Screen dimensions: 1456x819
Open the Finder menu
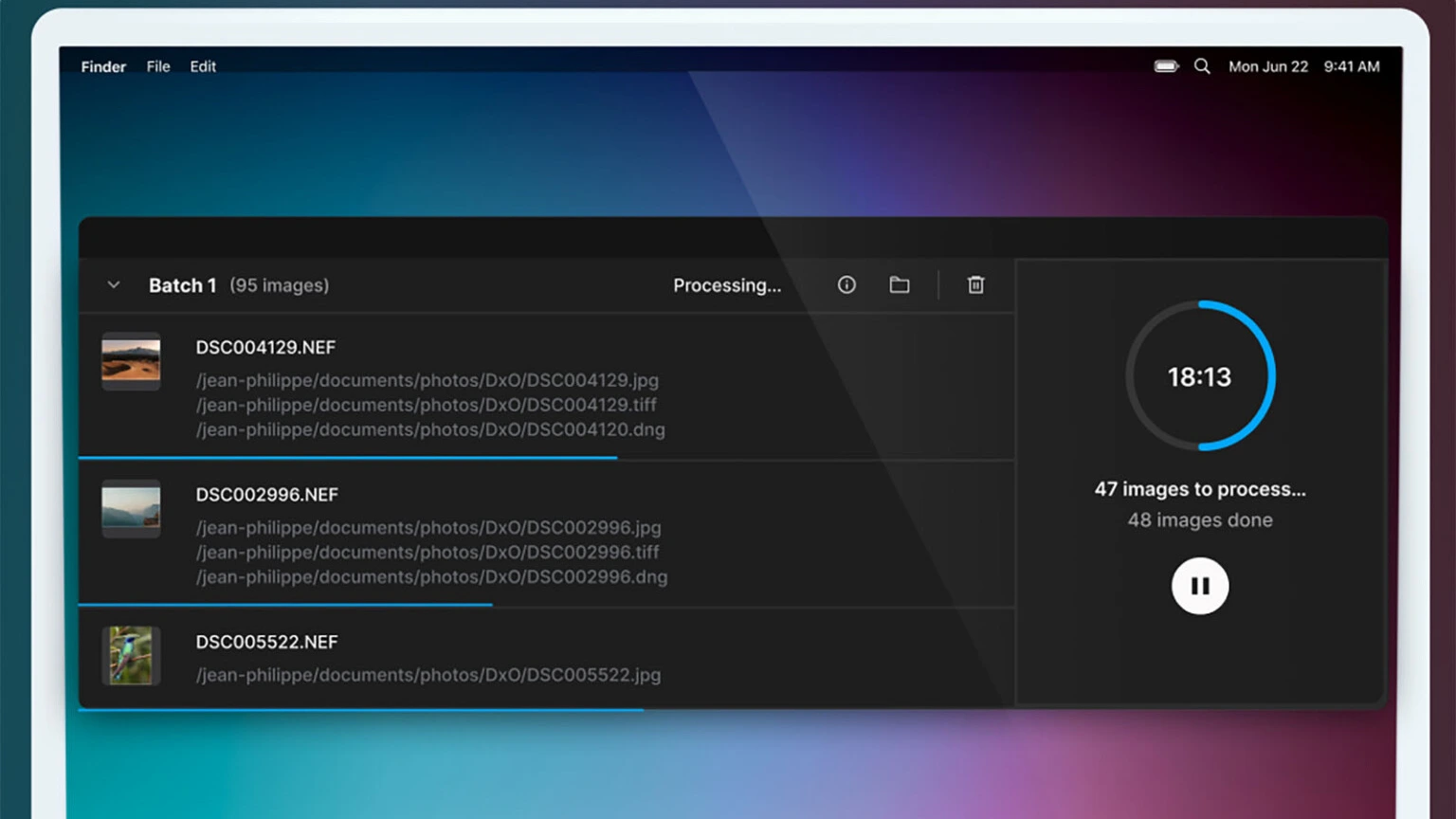click(103, 66)
